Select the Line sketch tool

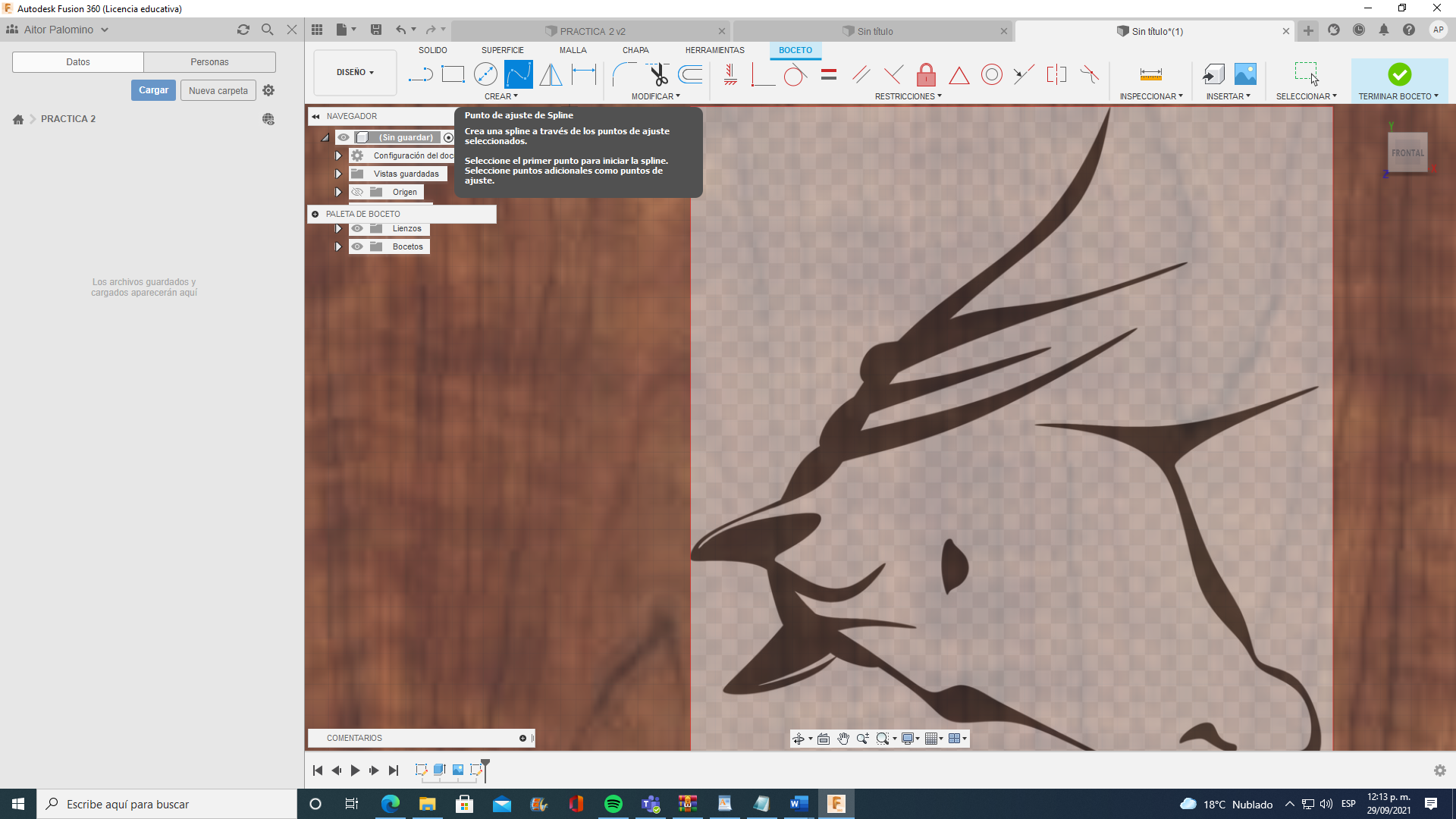420,74
